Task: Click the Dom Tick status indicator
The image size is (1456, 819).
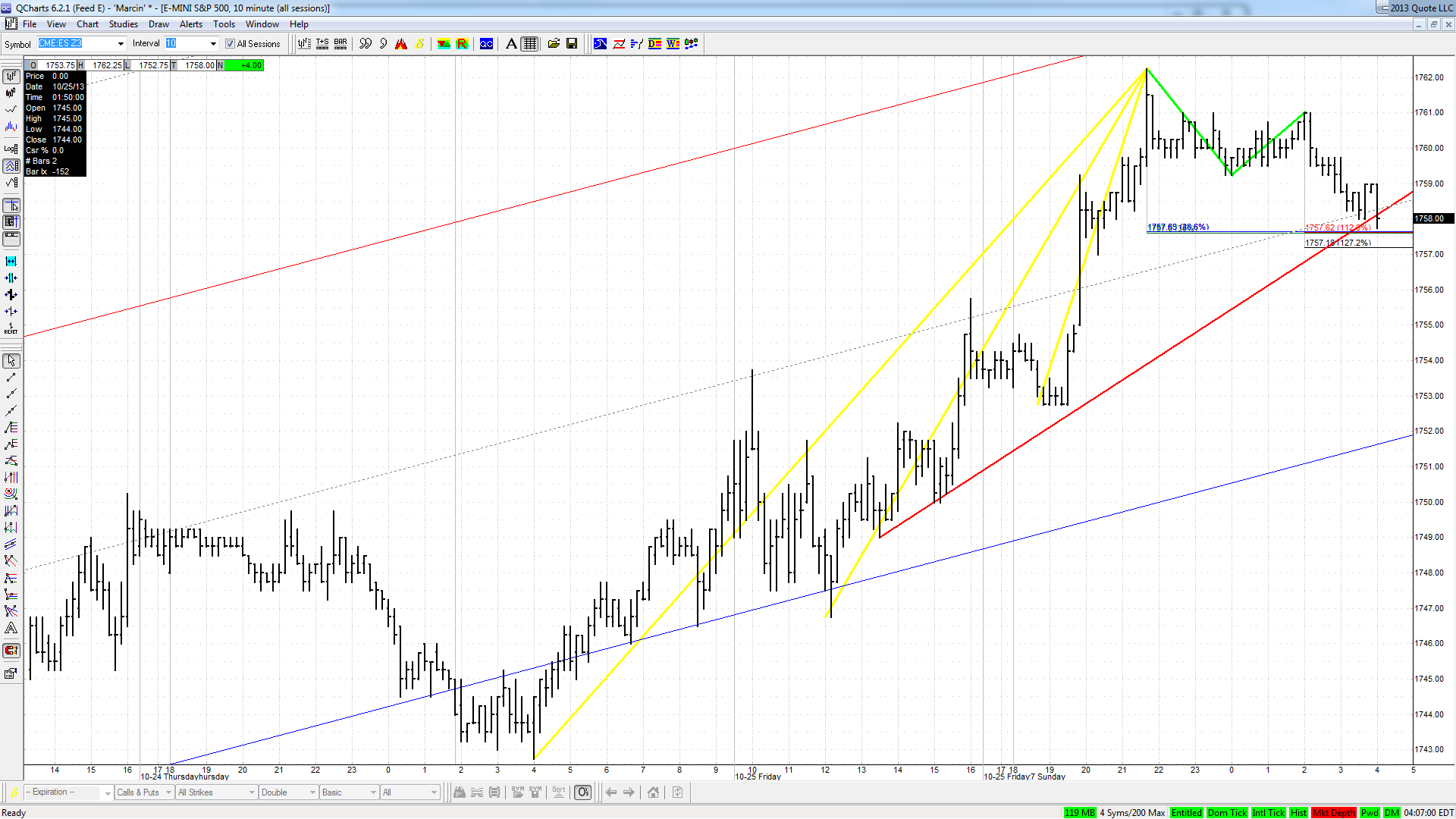Action: [1227, 813]
